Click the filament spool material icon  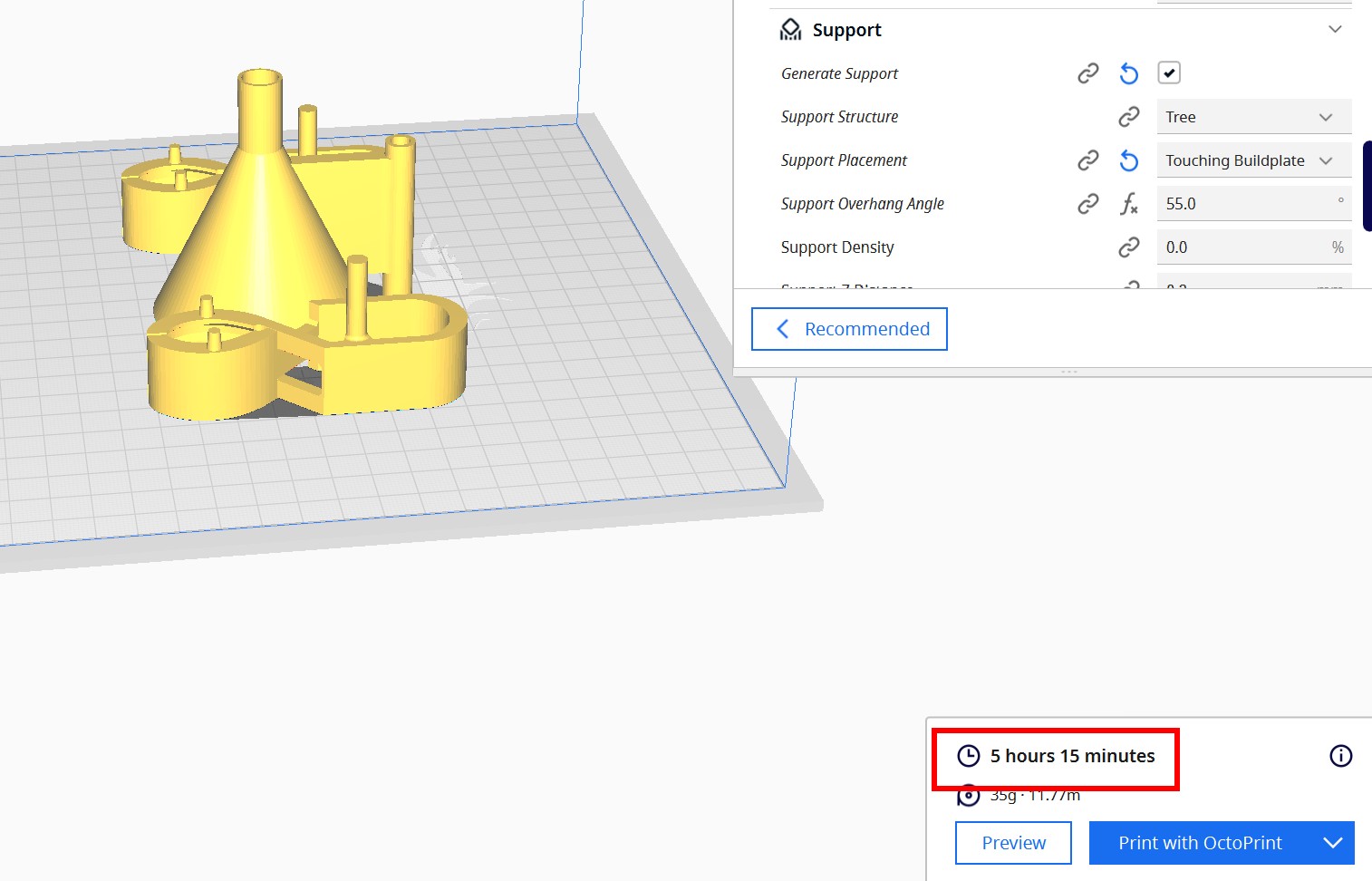pyautogui.click(x=969, y=796)
